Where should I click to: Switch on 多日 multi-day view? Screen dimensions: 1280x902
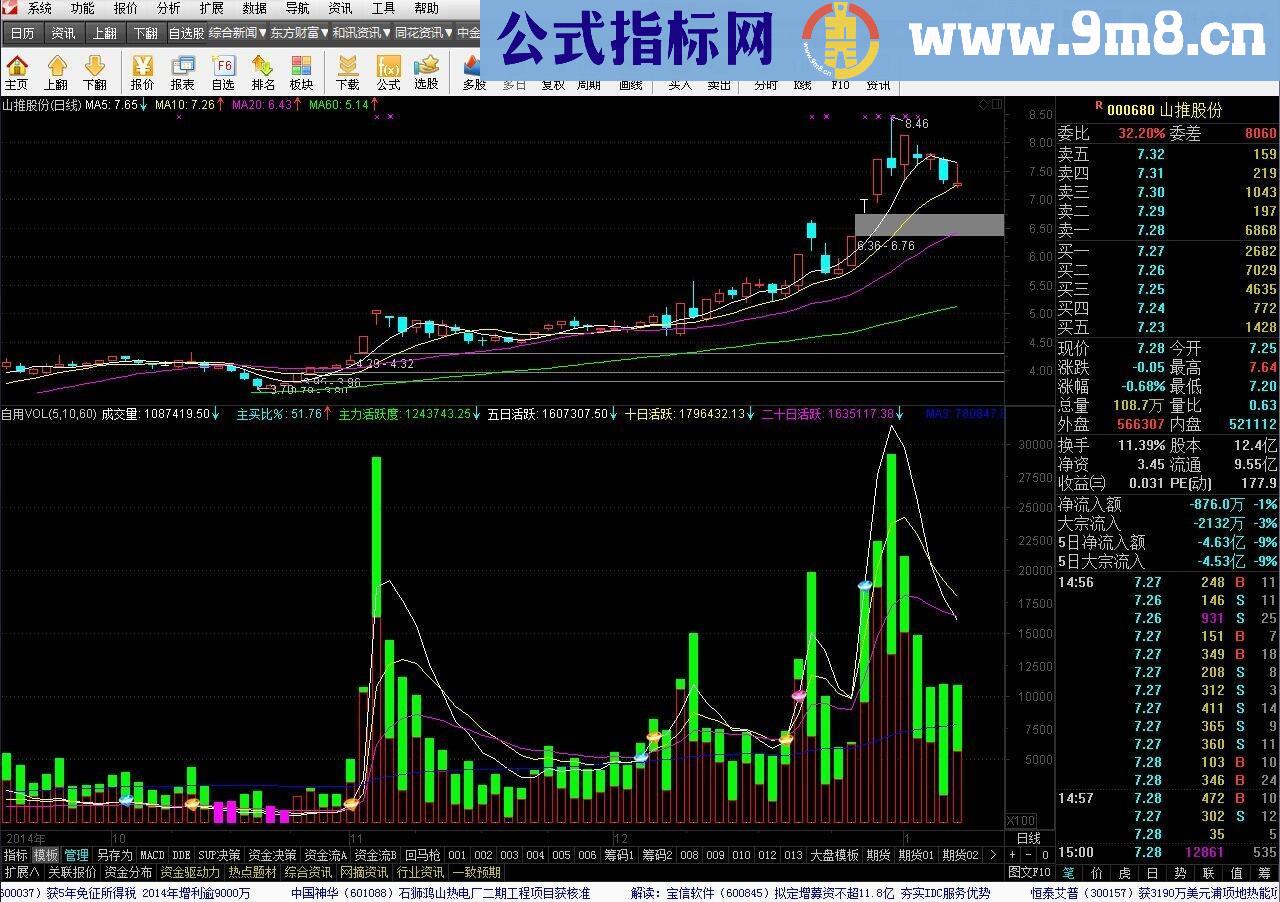[x=514, y=85]
